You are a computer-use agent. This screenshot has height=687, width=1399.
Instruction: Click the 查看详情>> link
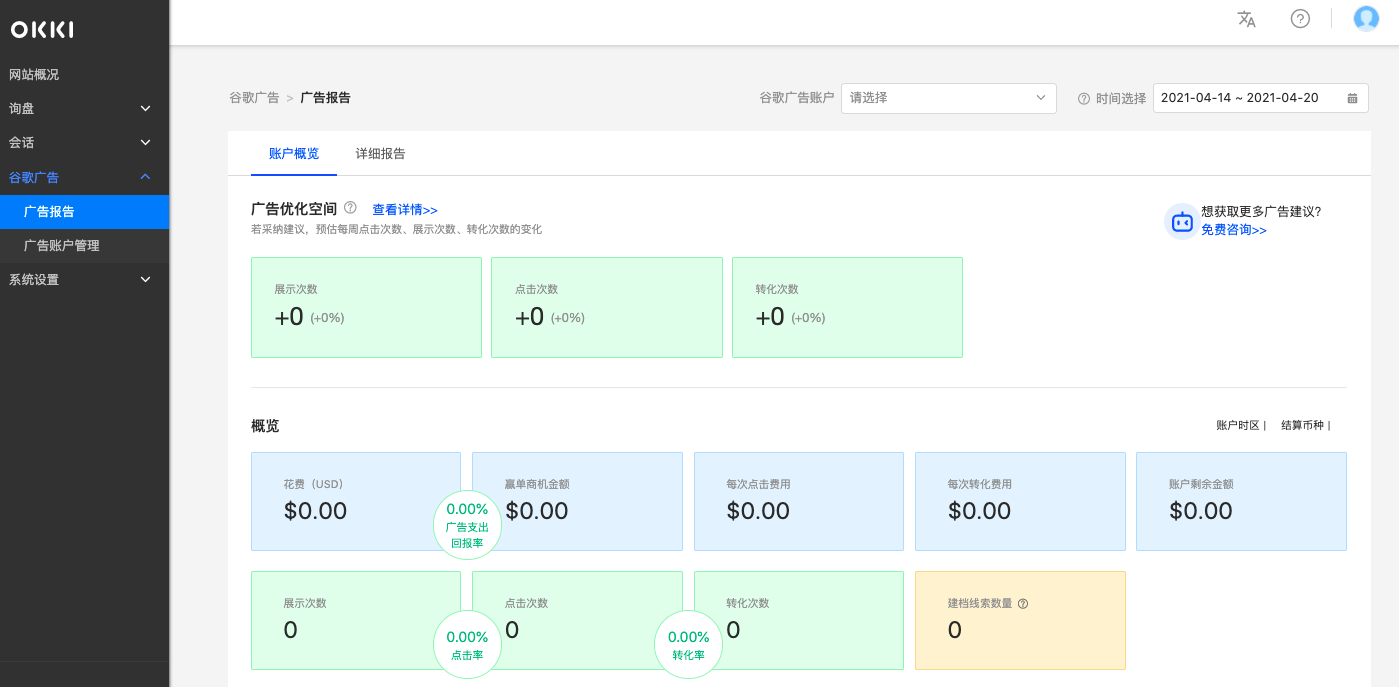(x=405, y=210)
